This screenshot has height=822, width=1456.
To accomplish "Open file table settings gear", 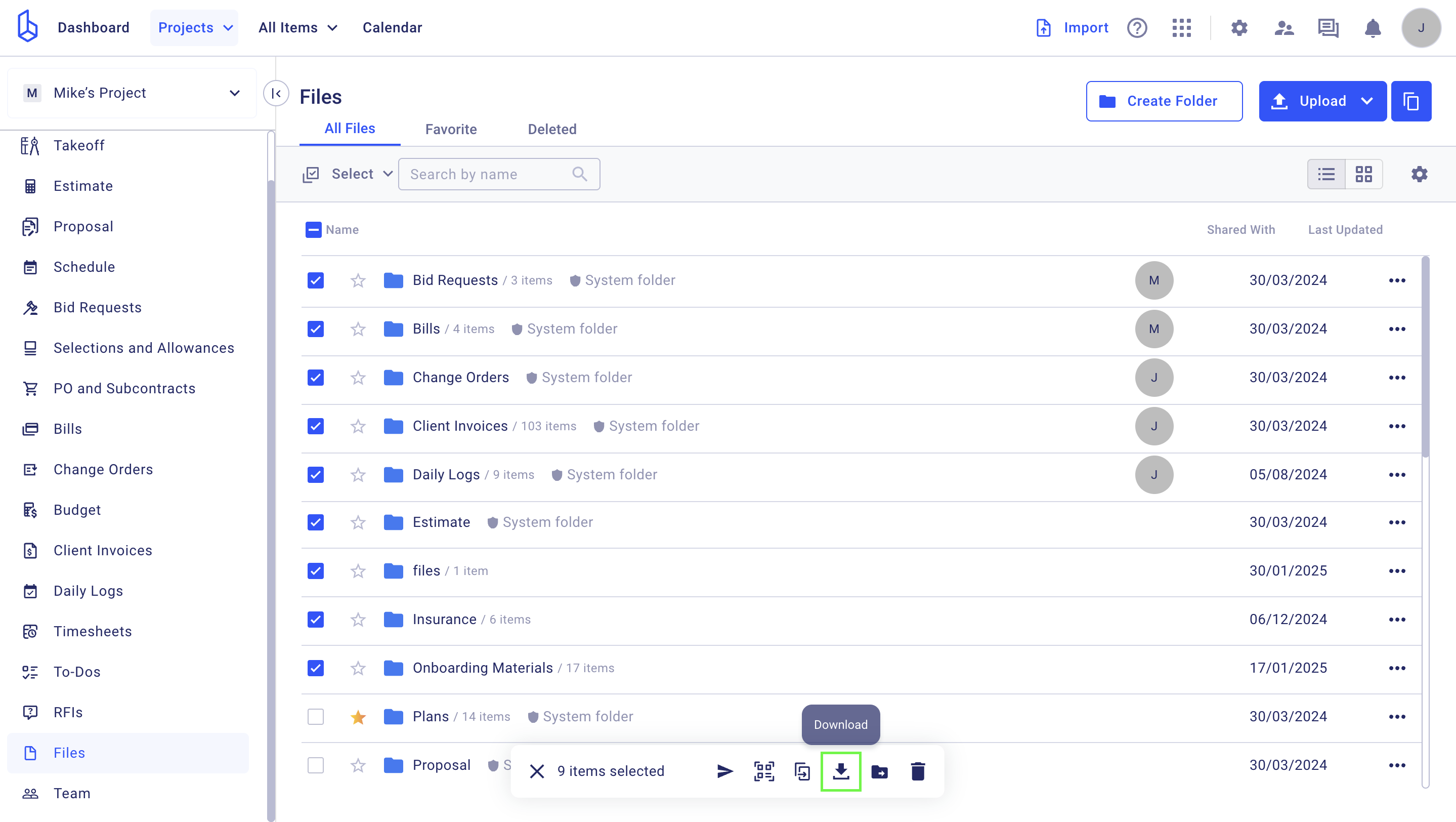I will 1419,174.
